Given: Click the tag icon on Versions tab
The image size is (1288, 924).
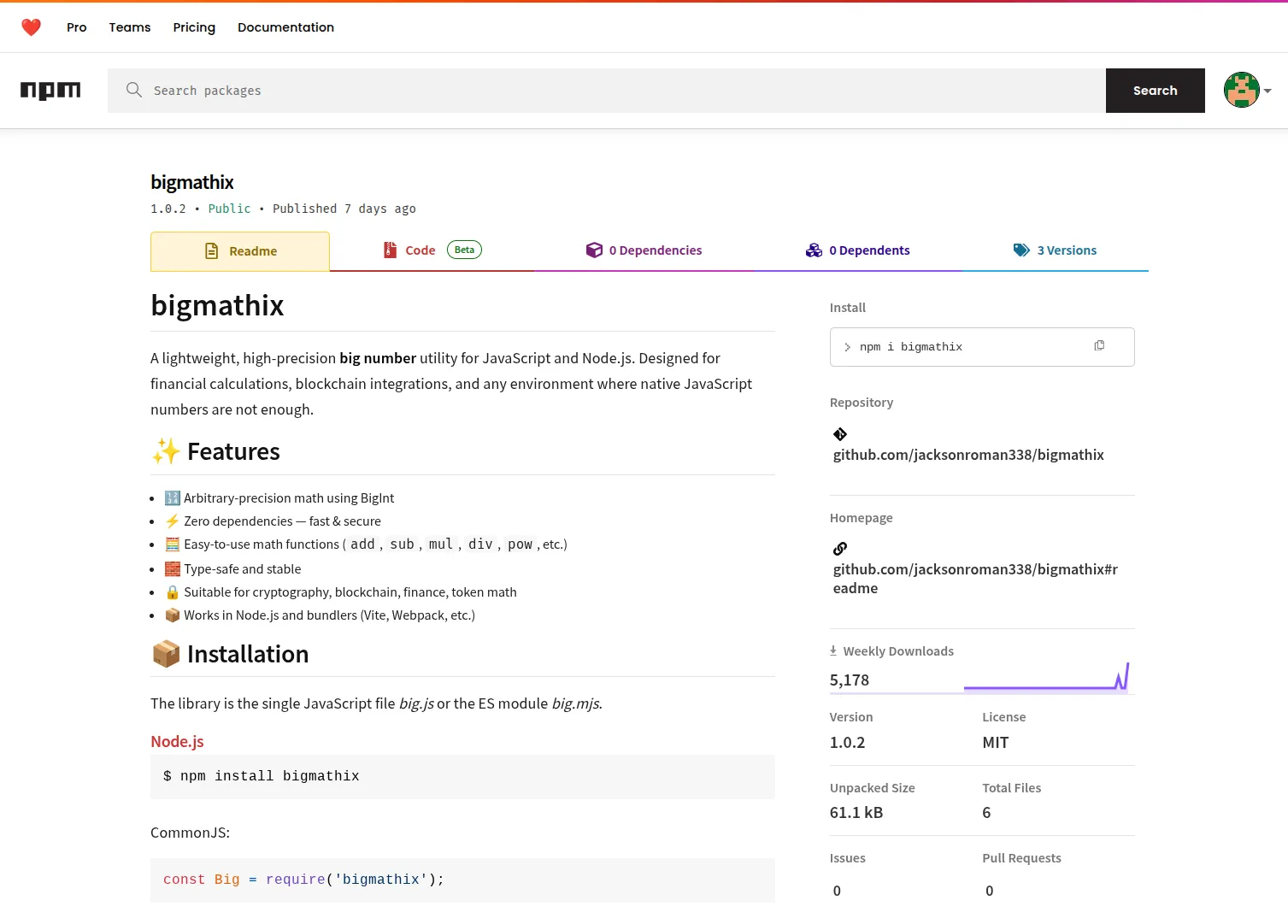Looking at the screenshot, I should coord(1021,250).
